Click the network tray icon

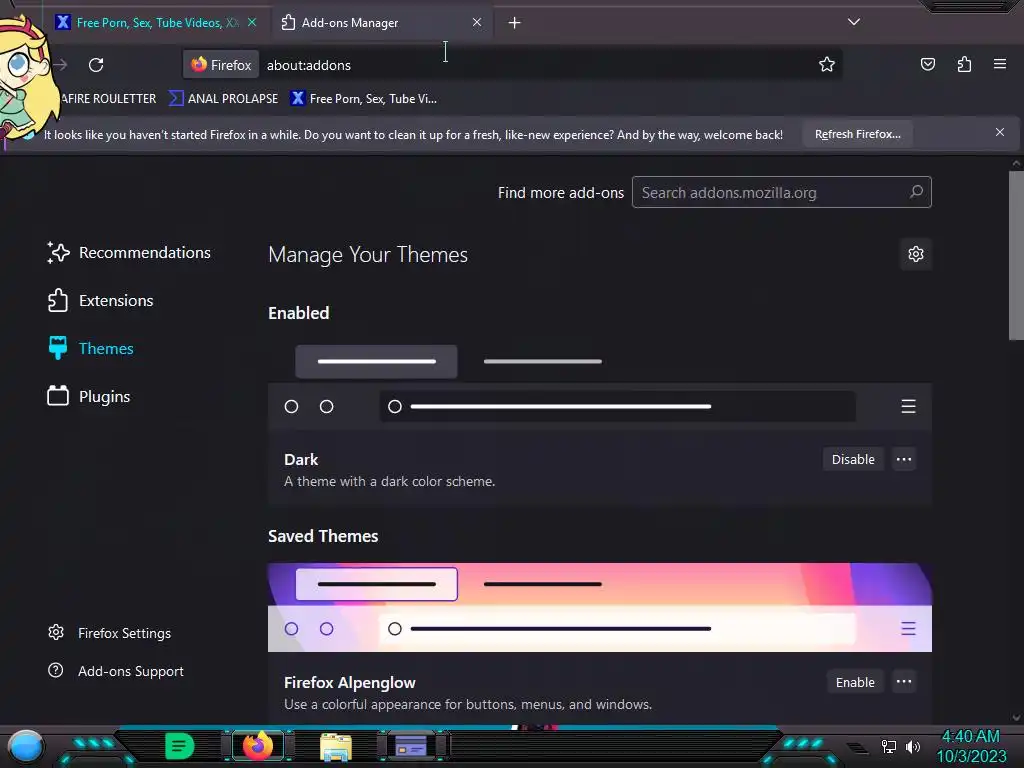coord(888,746)
